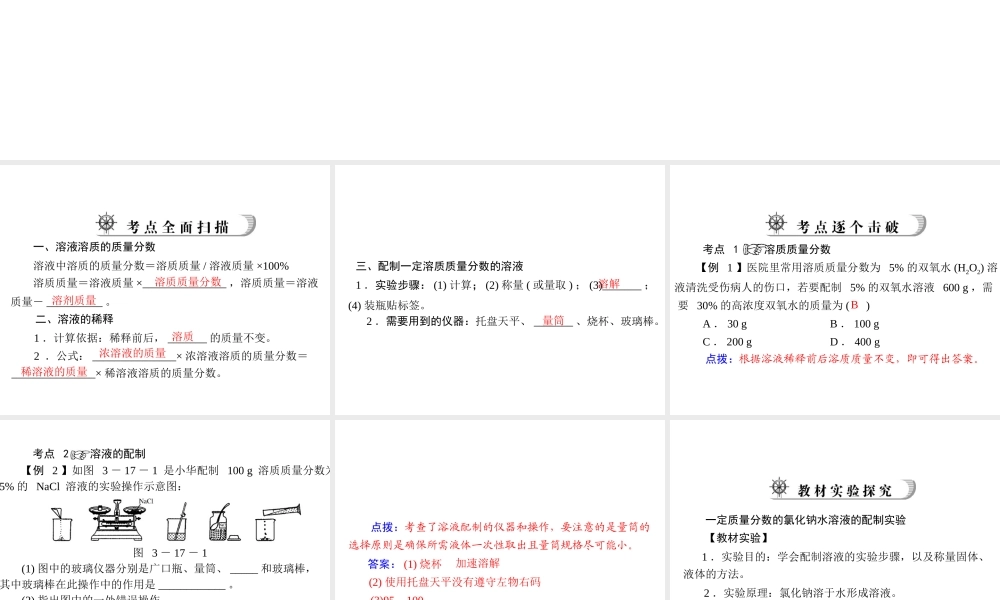Click the red answer 溶质质量分数

pyautogui.click(x=188, y=282)
